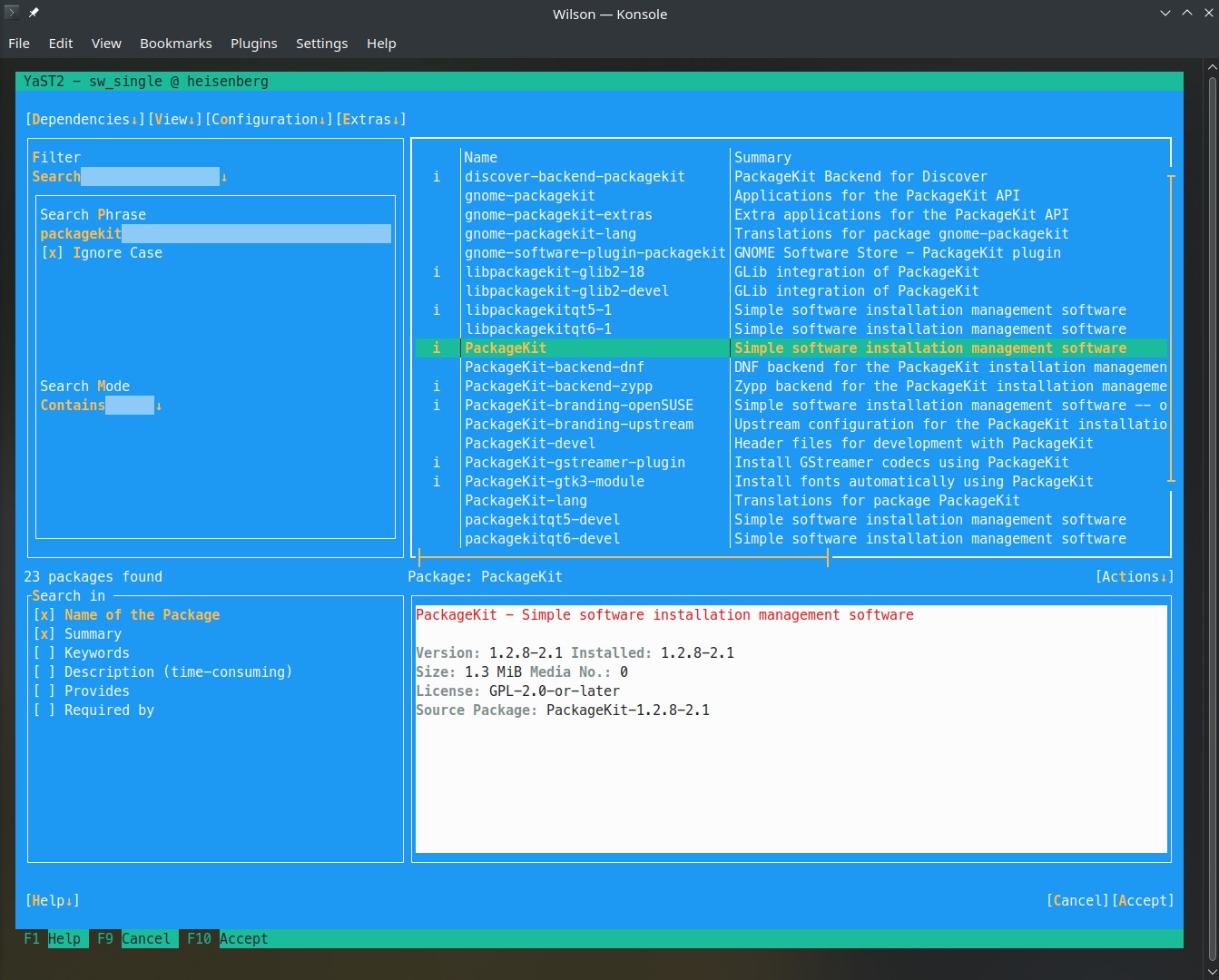Open the Configuration dropdown menu
Image resolution: width=1219 pixels, height=980 pixels.
pos(270,120)
